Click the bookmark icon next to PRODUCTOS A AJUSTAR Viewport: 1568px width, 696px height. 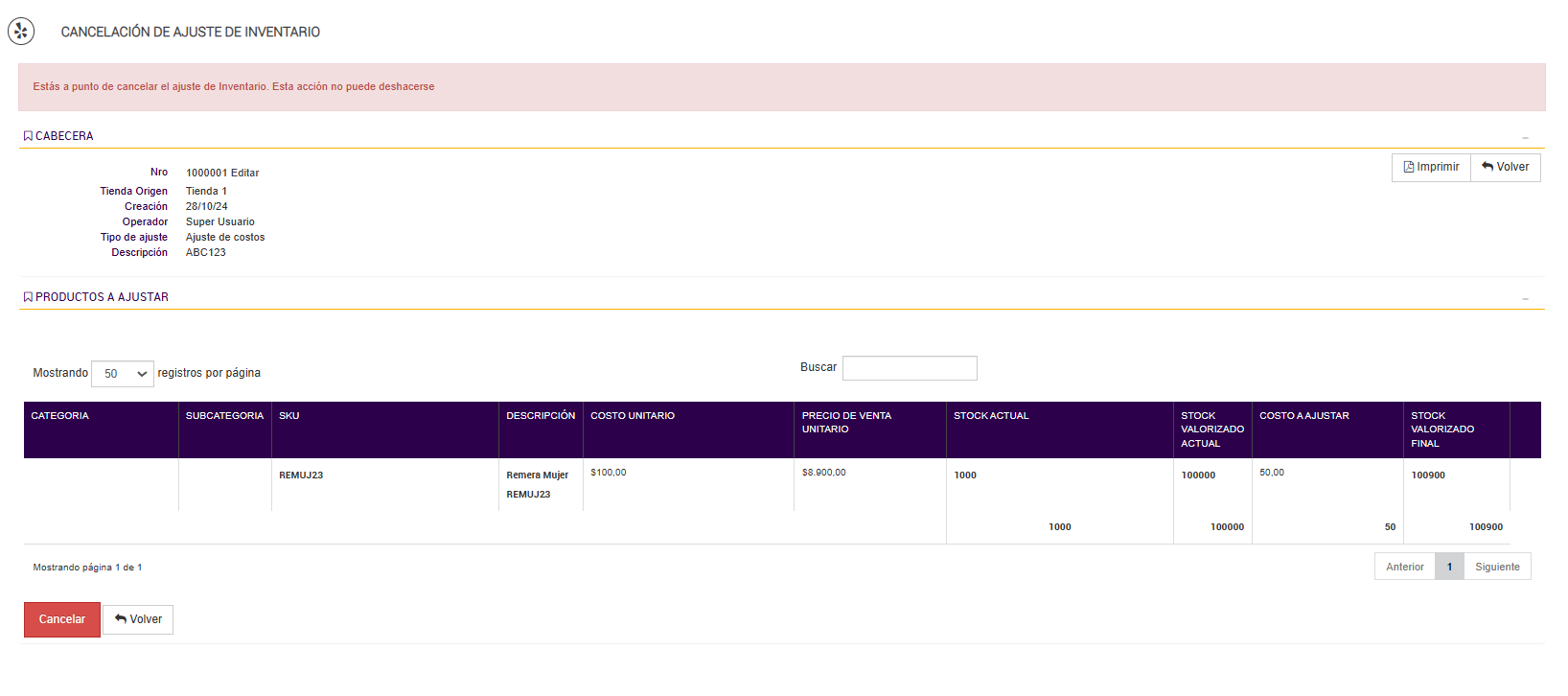click(28, 297)
